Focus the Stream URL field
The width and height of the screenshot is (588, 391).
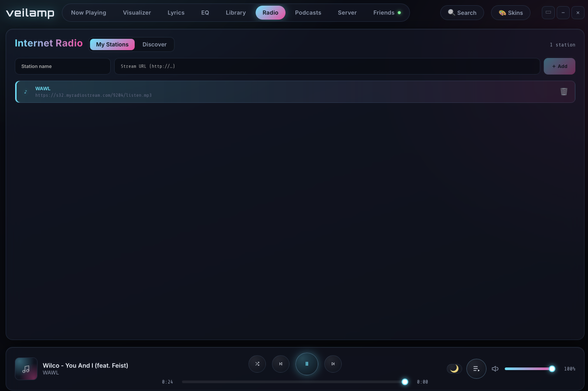[327, 66]
